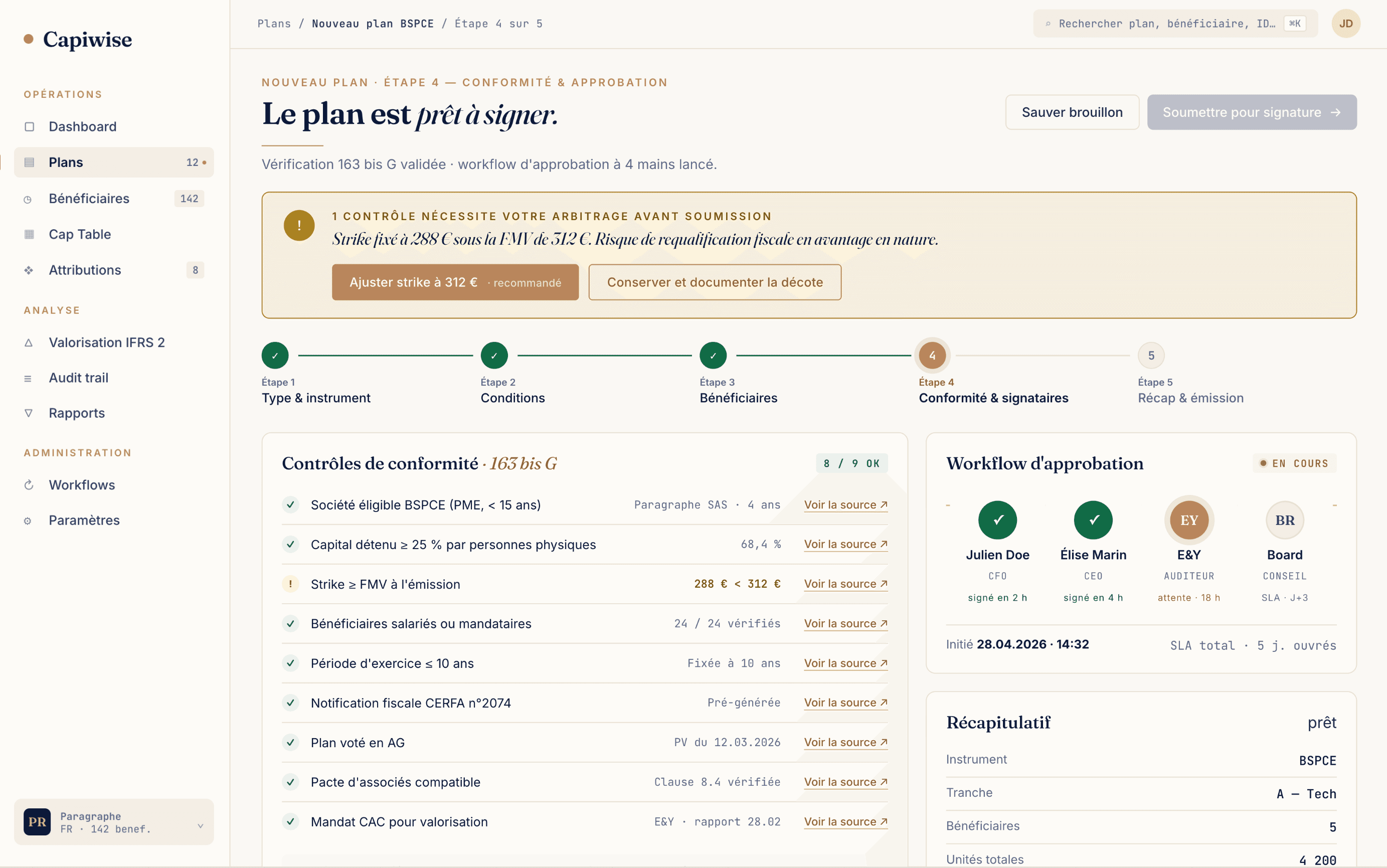The width and height of the screenshot is (1387, 868).
Task: Click check icon for Plan voté en AG row
Action: 290,742
